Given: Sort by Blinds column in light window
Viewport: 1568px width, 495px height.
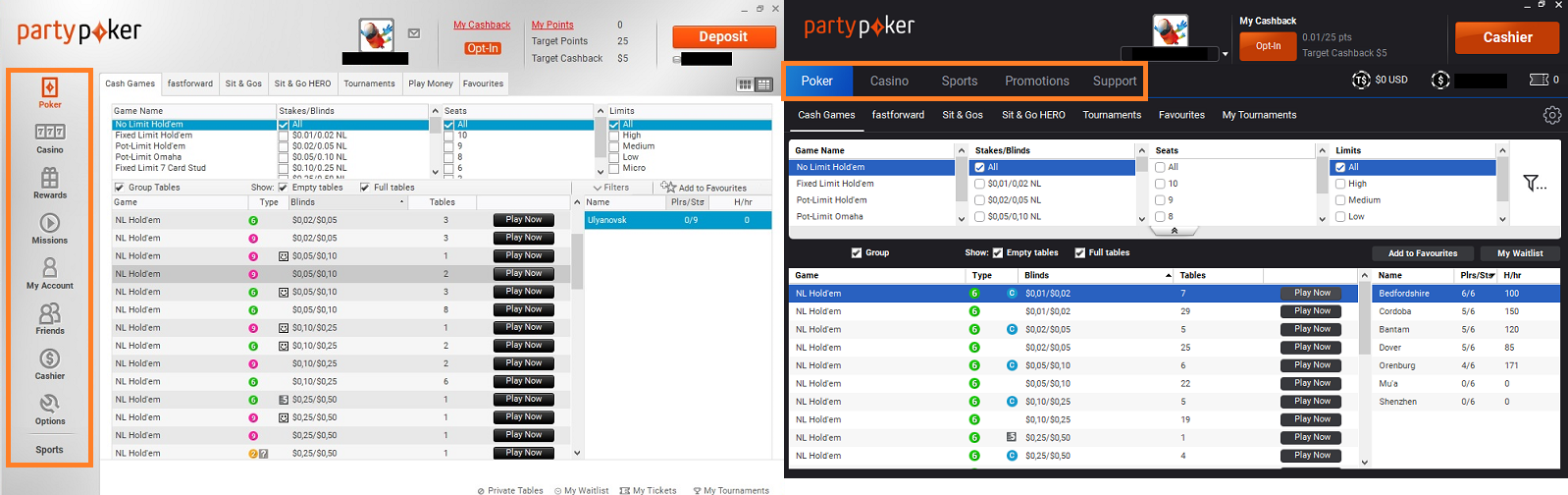Looking at the screenshot, I should tap(347, 202).
